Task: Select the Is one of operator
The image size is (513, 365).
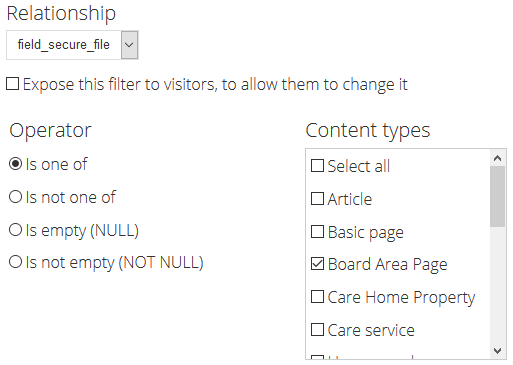Action: click(15, 164)
